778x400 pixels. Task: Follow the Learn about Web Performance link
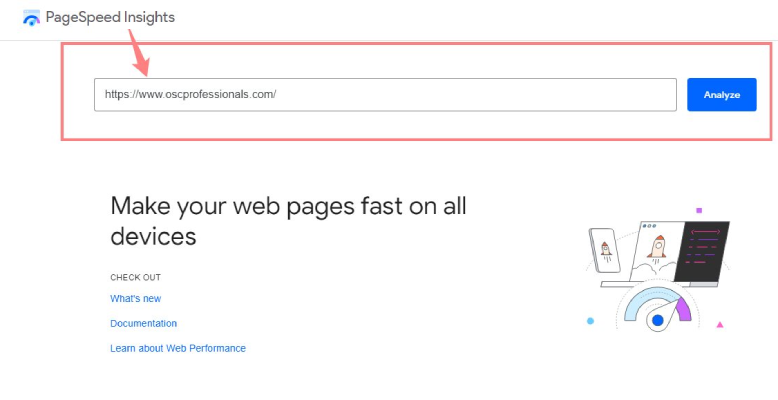[177, 348]
